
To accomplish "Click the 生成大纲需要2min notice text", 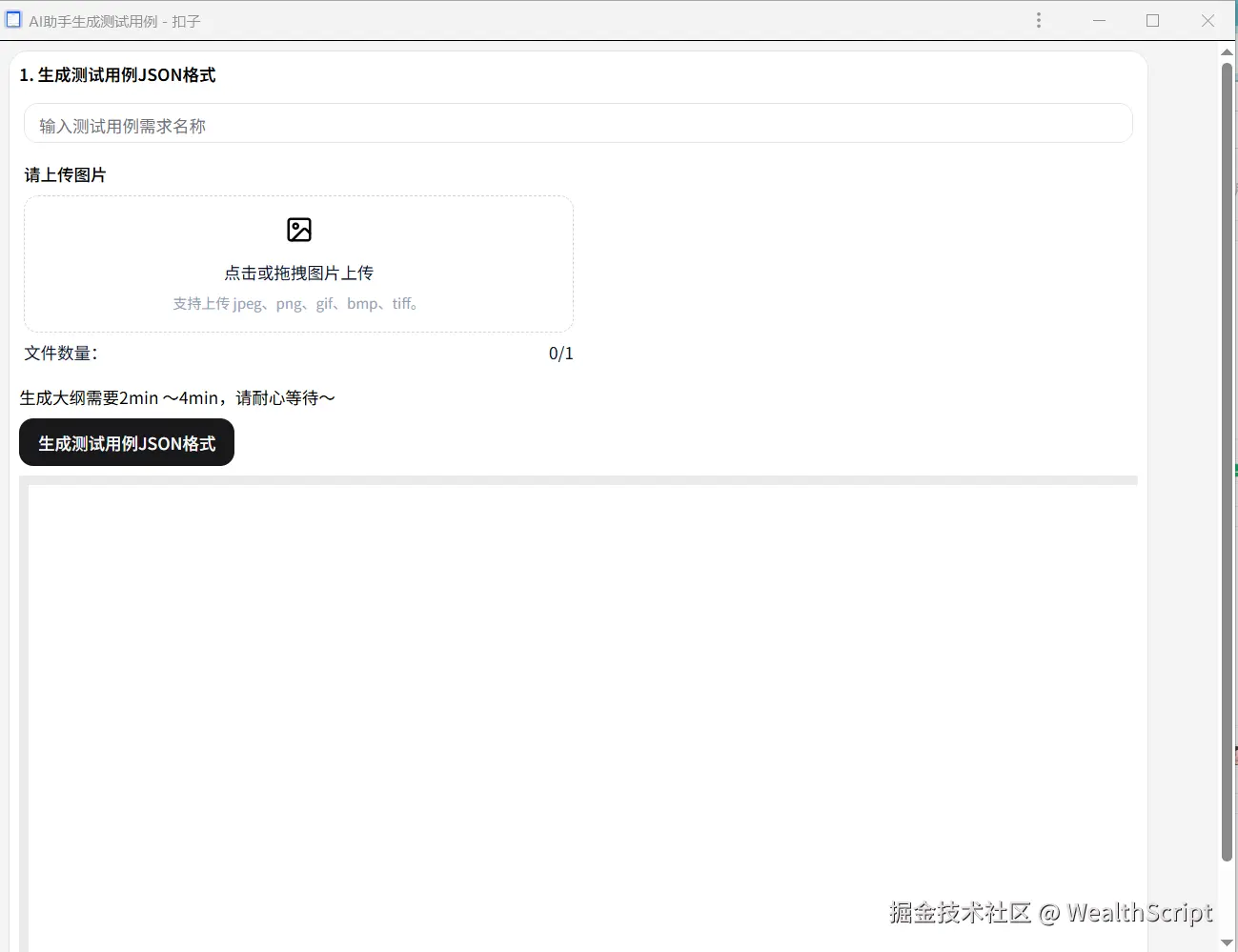I will click(177, 398).
